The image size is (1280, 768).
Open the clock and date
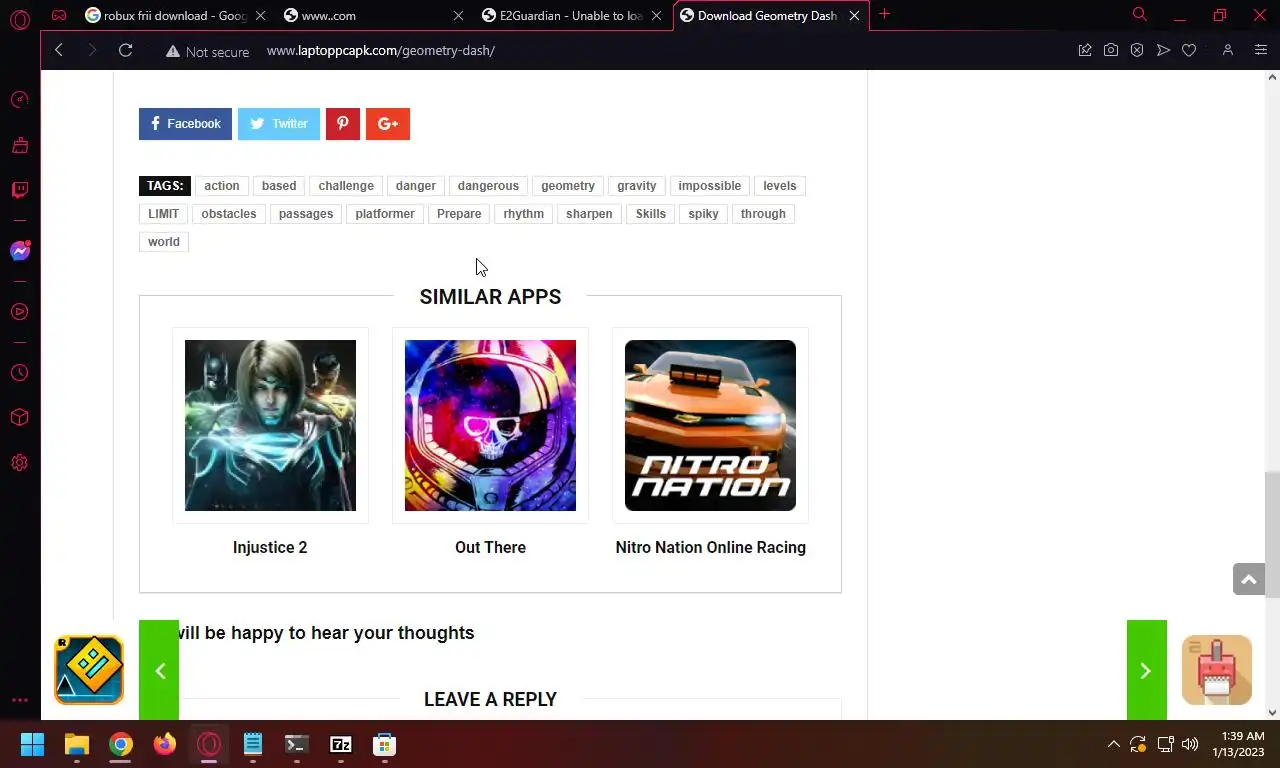pyautogui.click(x=1239, y=744)
